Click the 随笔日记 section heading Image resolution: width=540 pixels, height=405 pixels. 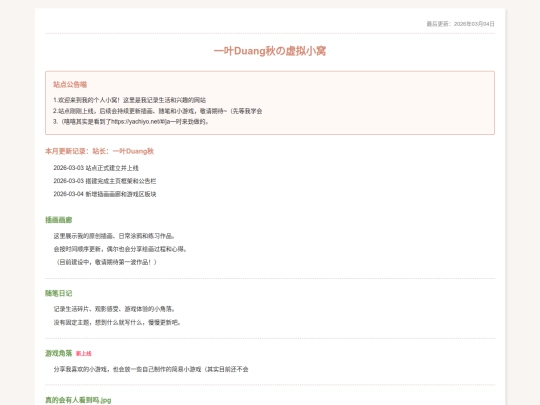coord(59,293)
